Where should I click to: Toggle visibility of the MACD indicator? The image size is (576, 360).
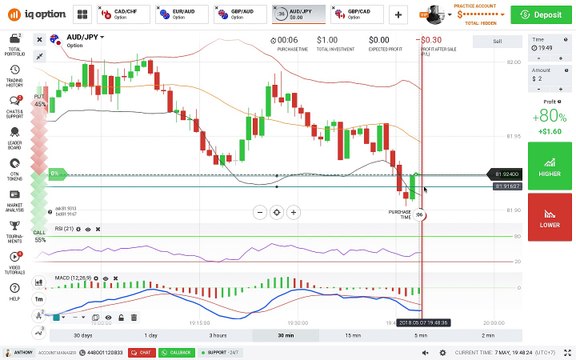[x=105, y=278]
